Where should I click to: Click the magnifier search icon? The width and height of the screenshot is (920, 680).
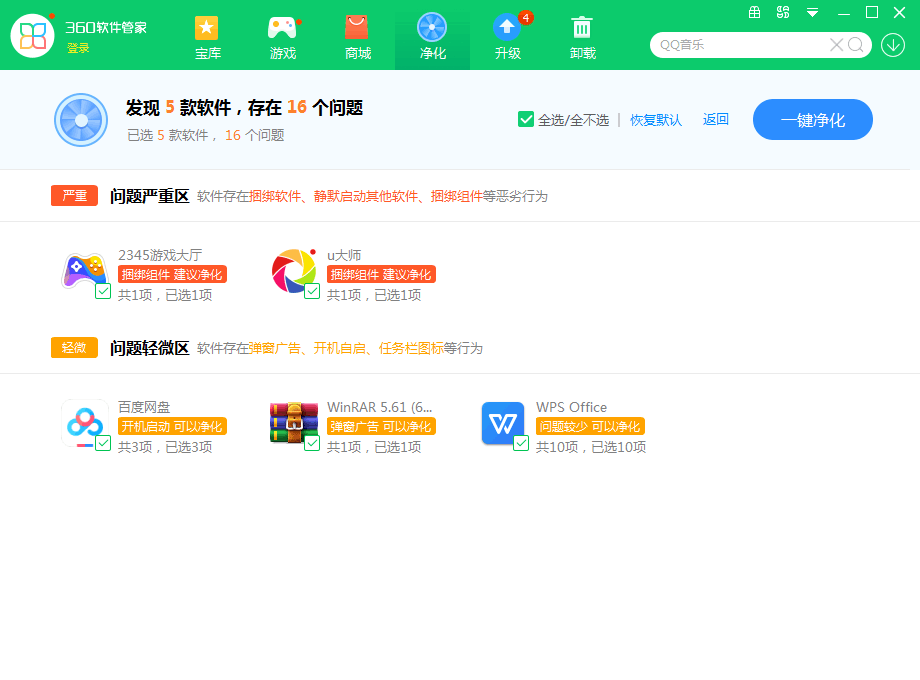click(856, 45)
